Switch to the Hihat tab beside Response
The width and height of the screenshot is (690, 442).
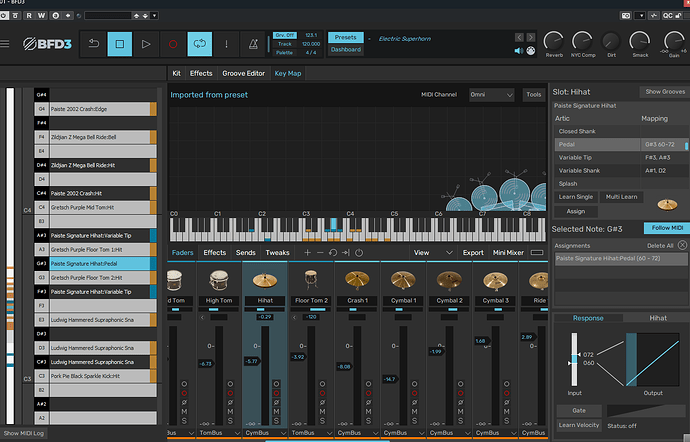click(657, 318)
